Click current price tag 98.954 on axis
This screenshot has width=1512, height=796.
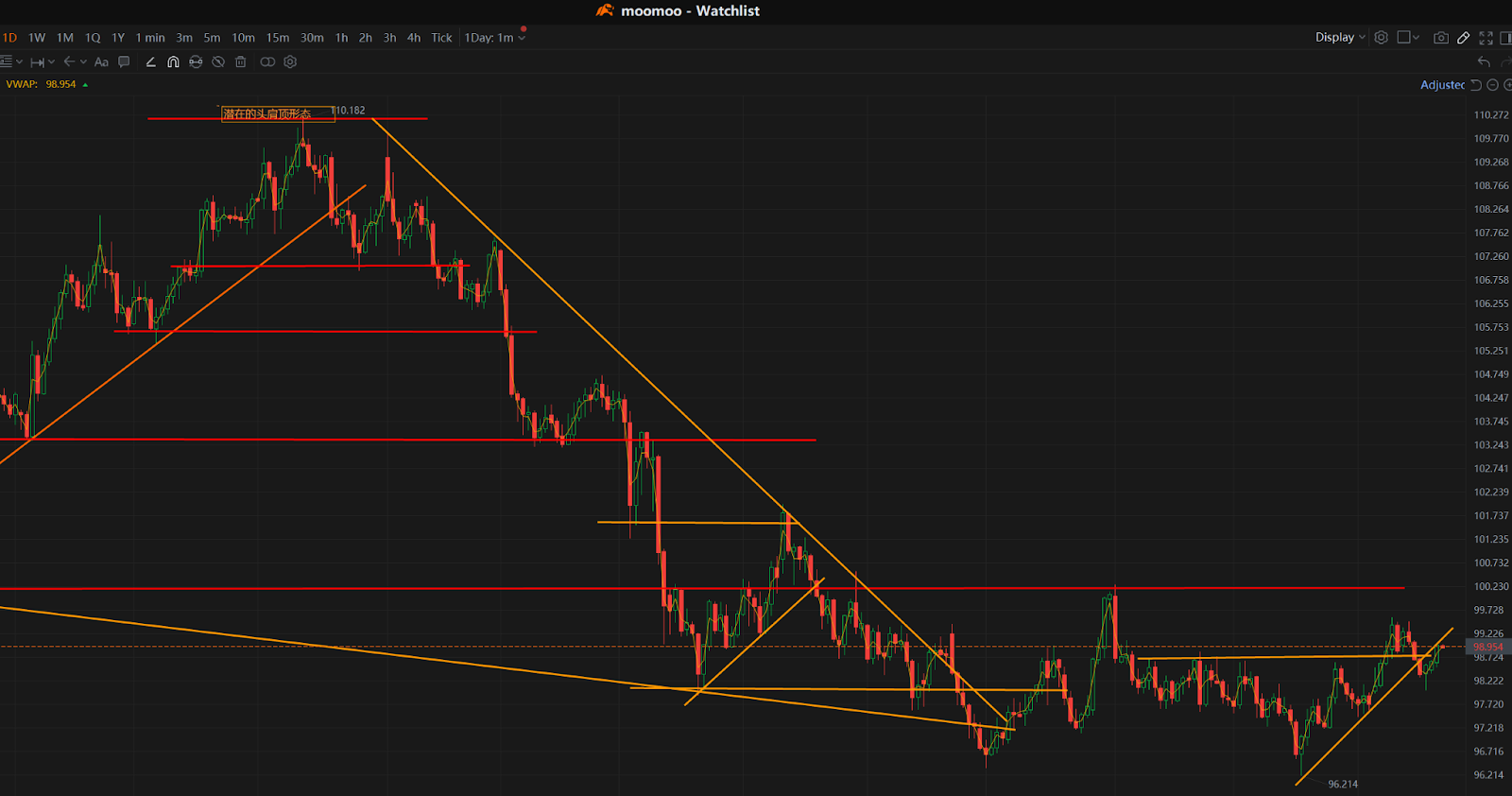coord(1488,647)
